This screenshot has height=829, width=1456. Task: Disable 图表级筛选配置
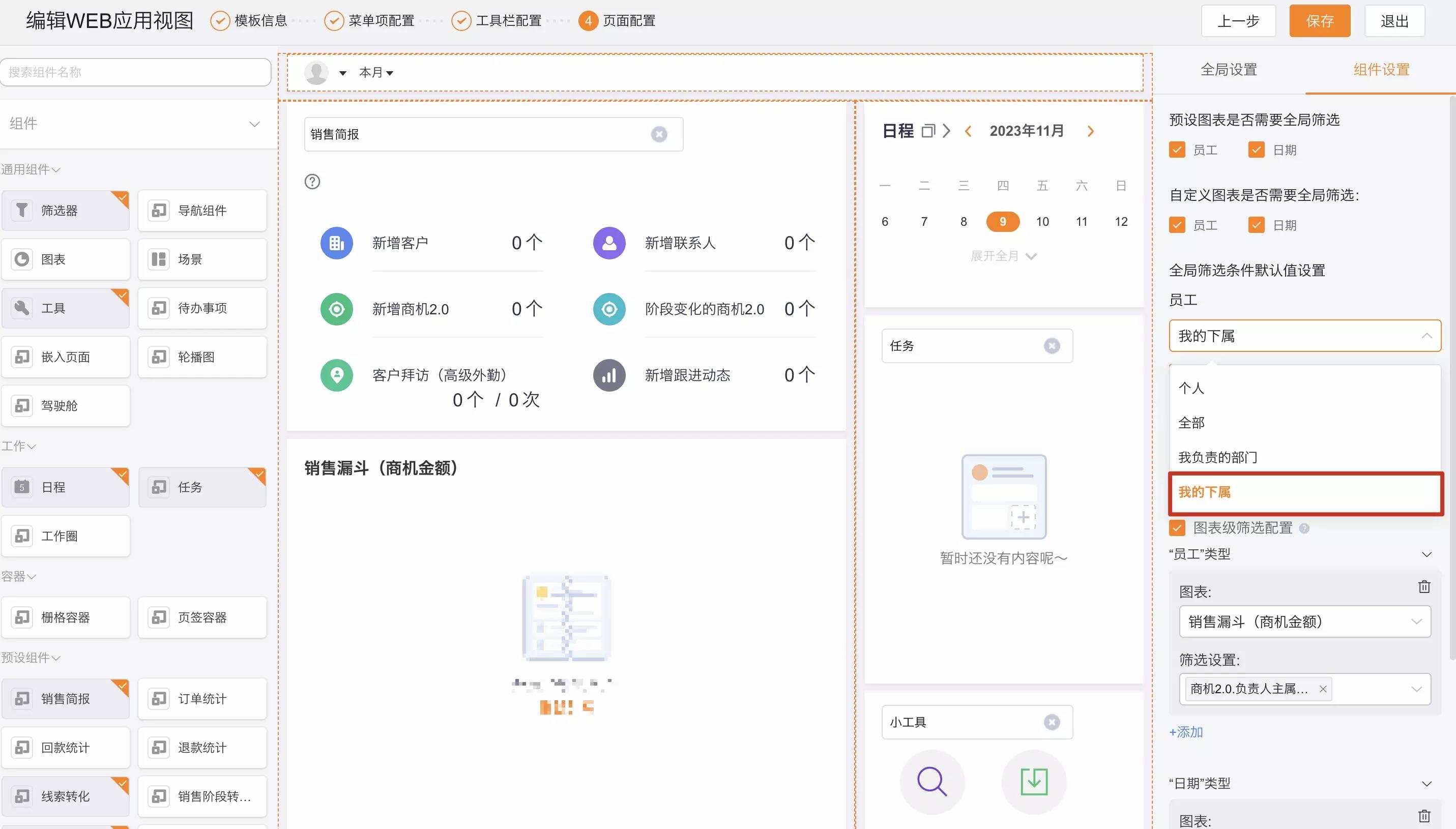click(x=1176, y=528)
